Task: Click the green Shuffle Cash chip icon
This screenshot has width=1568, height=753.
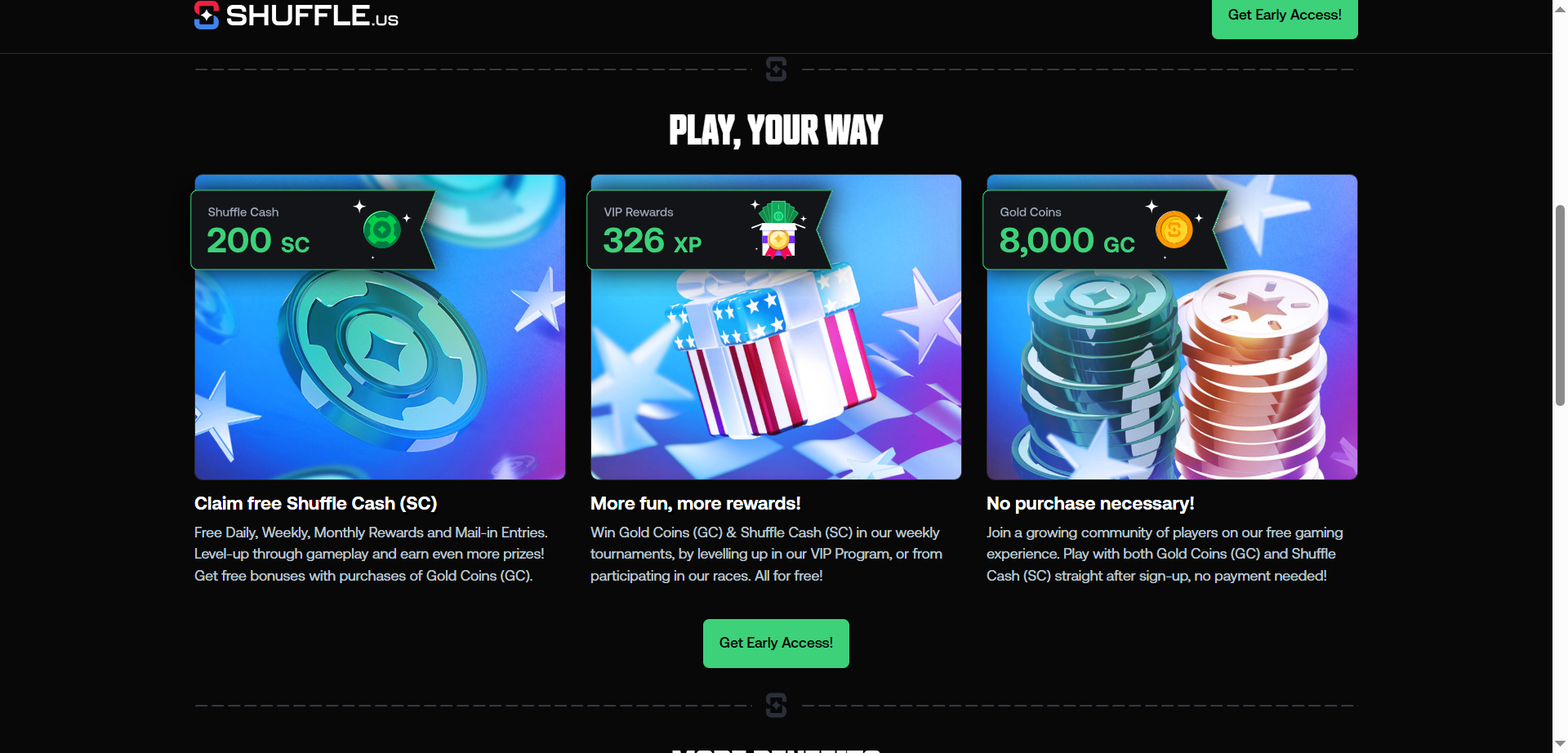Action: tap(382, 229)
